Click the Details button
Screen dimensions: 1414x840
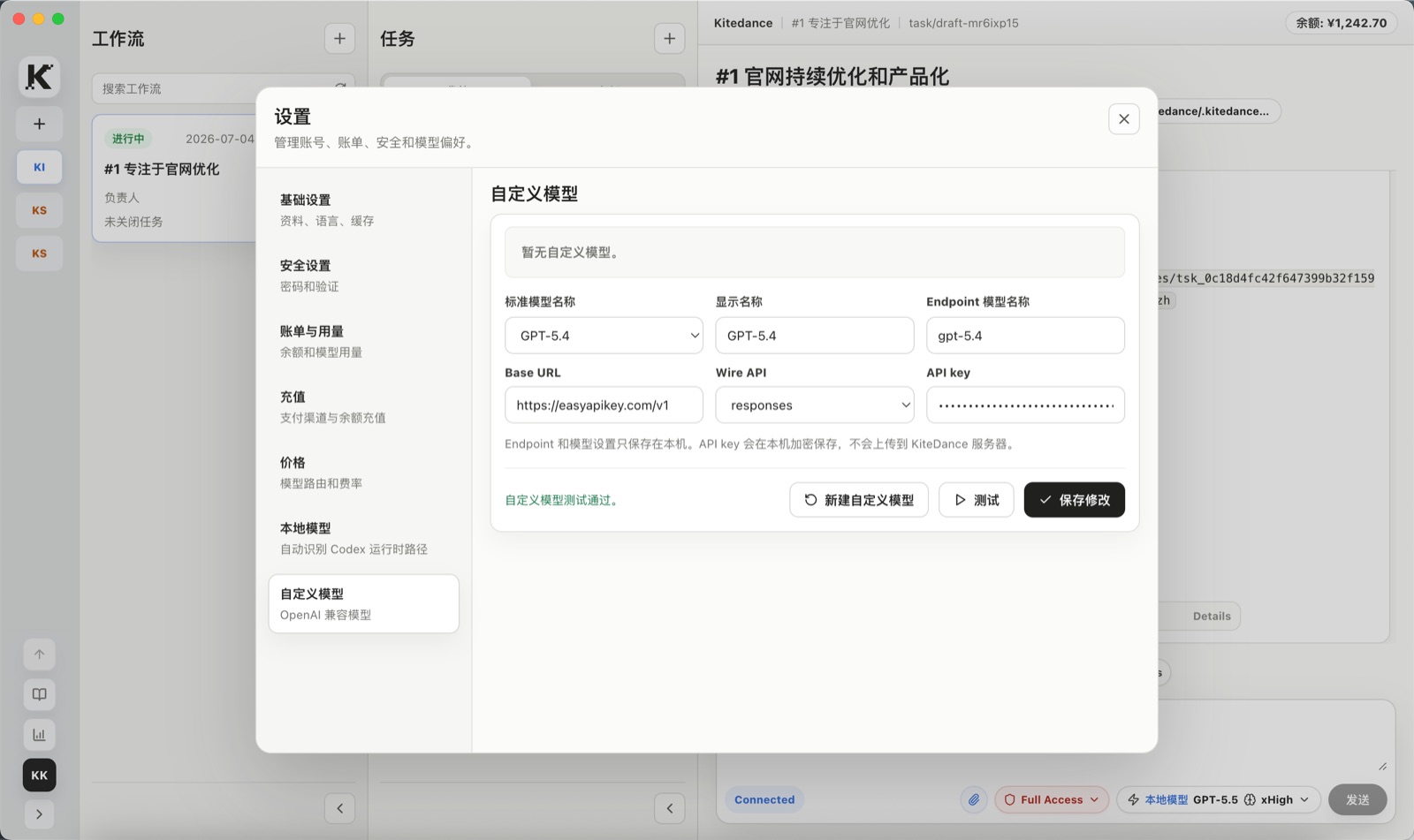(1211, 617)
